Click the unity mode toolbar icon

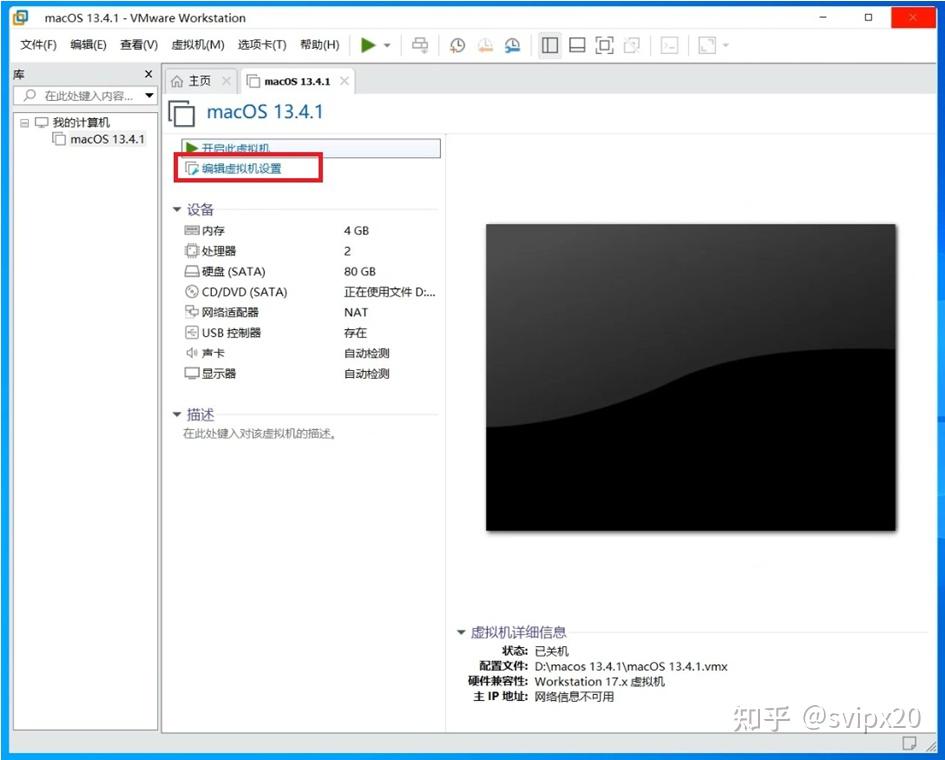632,45
